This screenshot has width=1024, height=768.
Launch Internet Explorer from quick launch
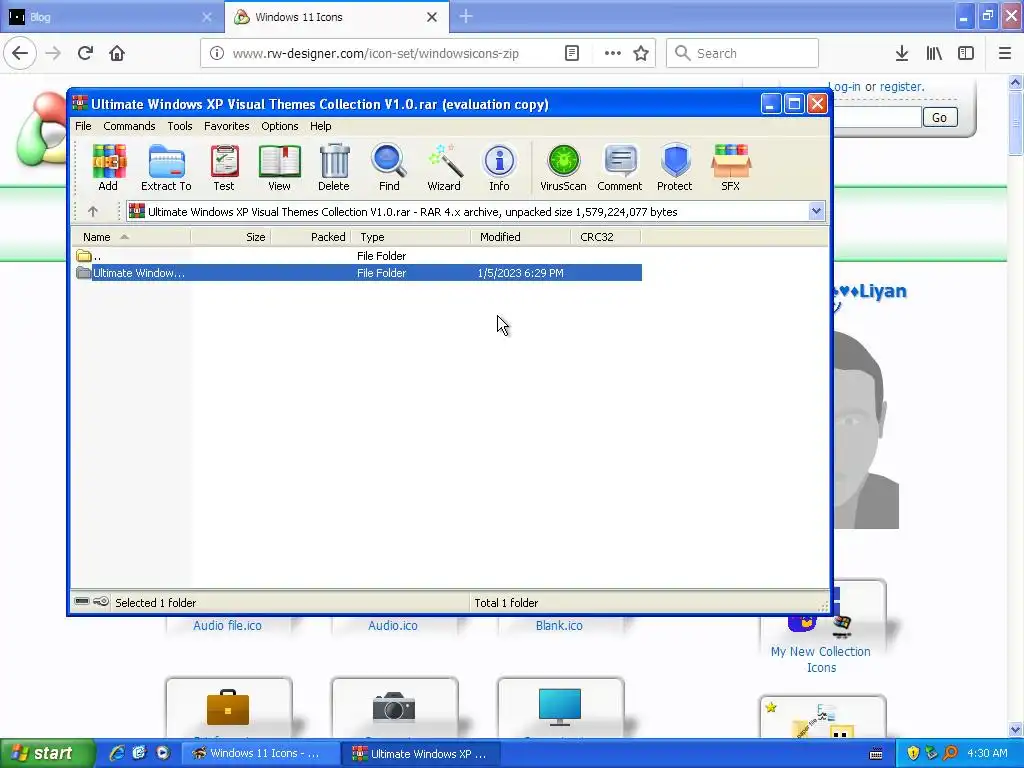117,754
